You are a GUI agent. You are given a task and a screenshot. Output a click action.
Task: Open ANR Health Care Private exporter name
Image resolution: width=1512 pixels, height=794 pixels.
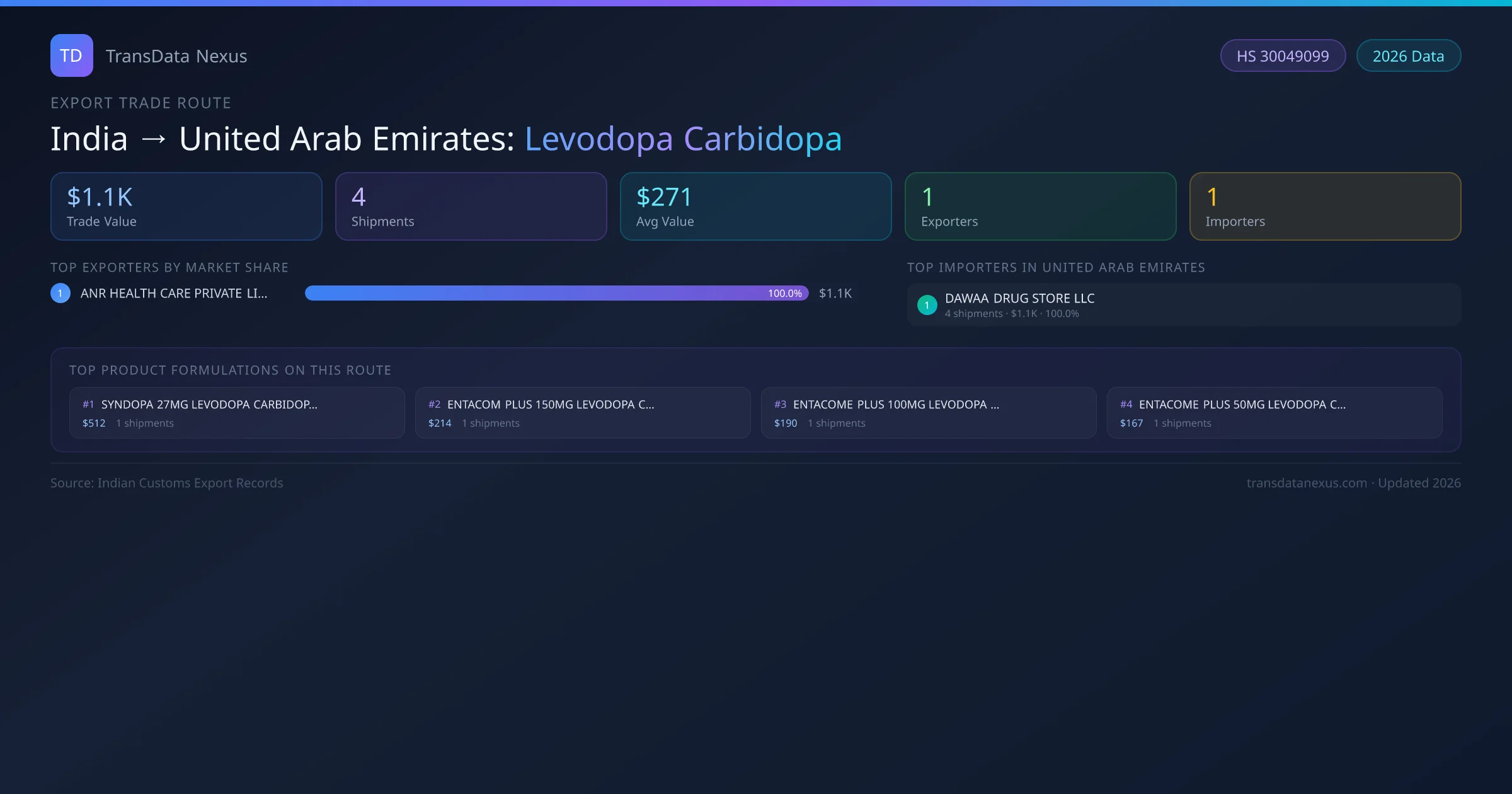click(174, 294)
